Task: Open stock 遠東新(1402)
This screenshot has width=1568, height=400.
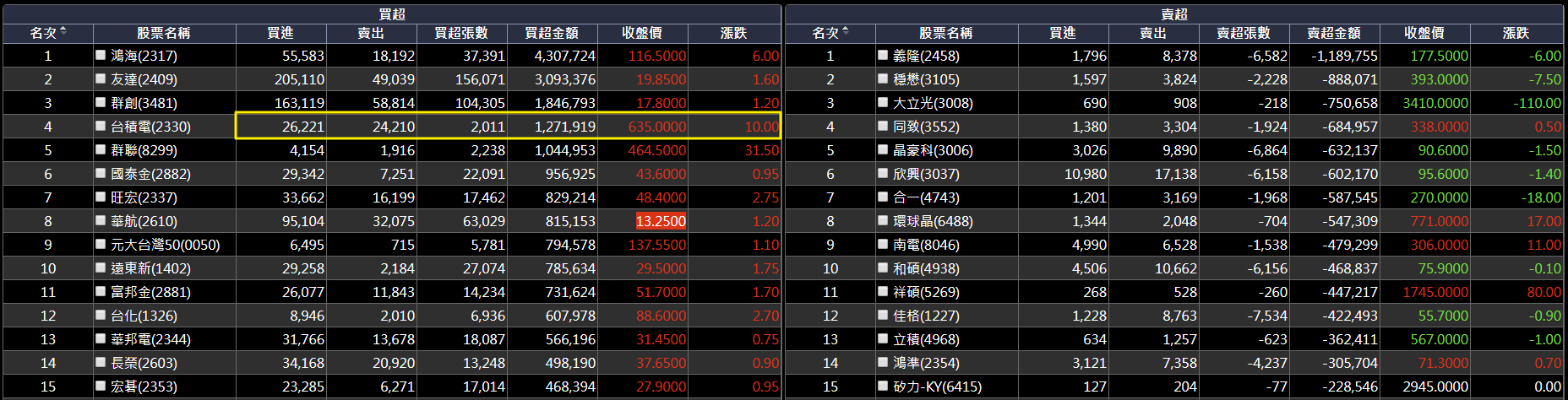Action: pyautogui.click(x=150, y=268)
